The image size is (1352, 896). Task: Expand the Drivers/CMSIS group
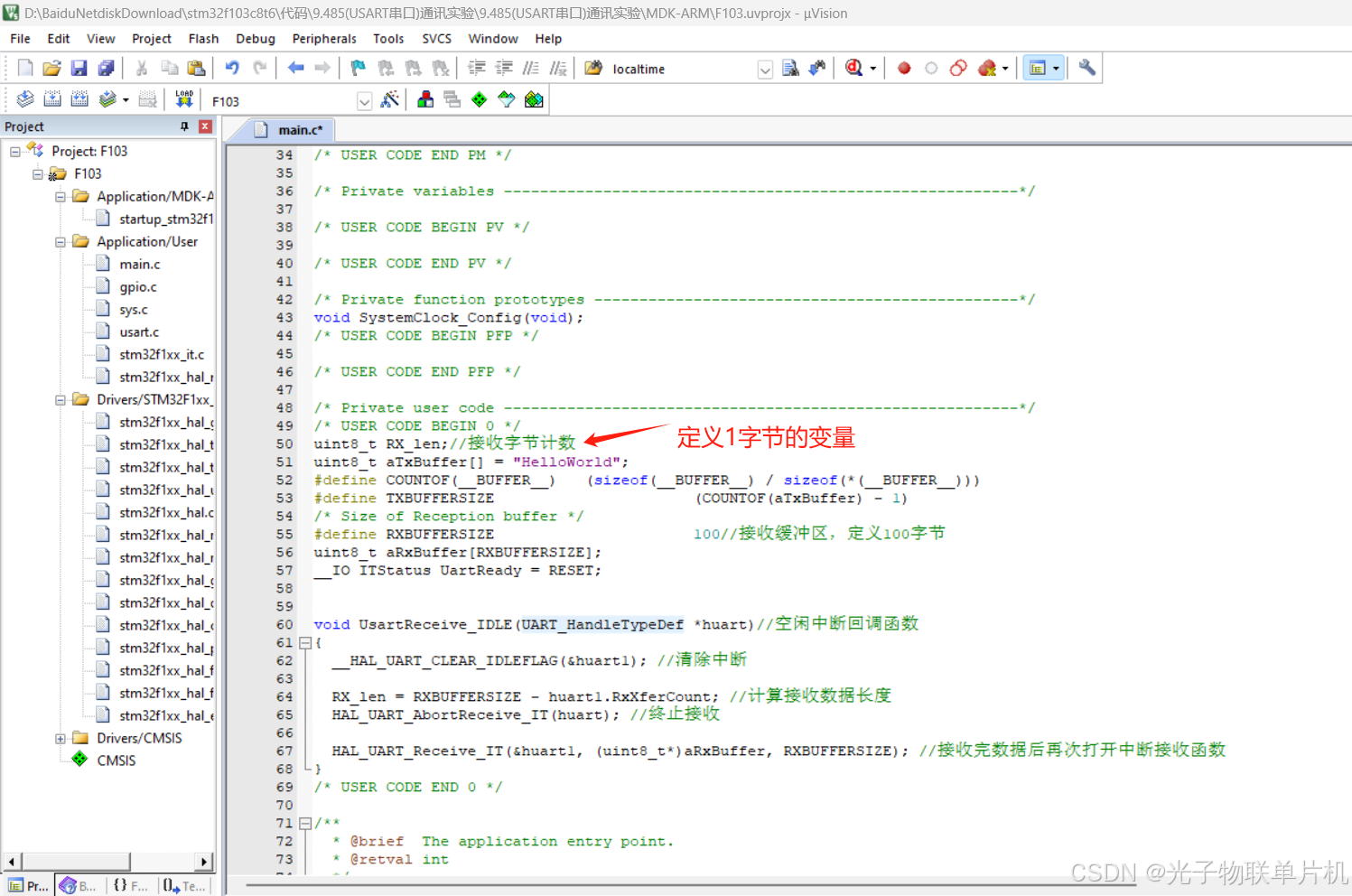[x=61, y=739]
